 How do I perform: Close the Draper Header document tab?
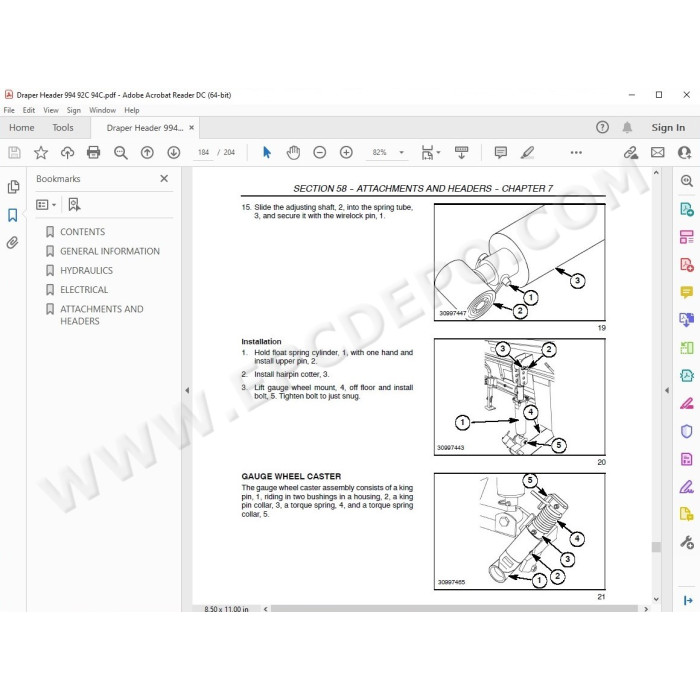point(192,128)
